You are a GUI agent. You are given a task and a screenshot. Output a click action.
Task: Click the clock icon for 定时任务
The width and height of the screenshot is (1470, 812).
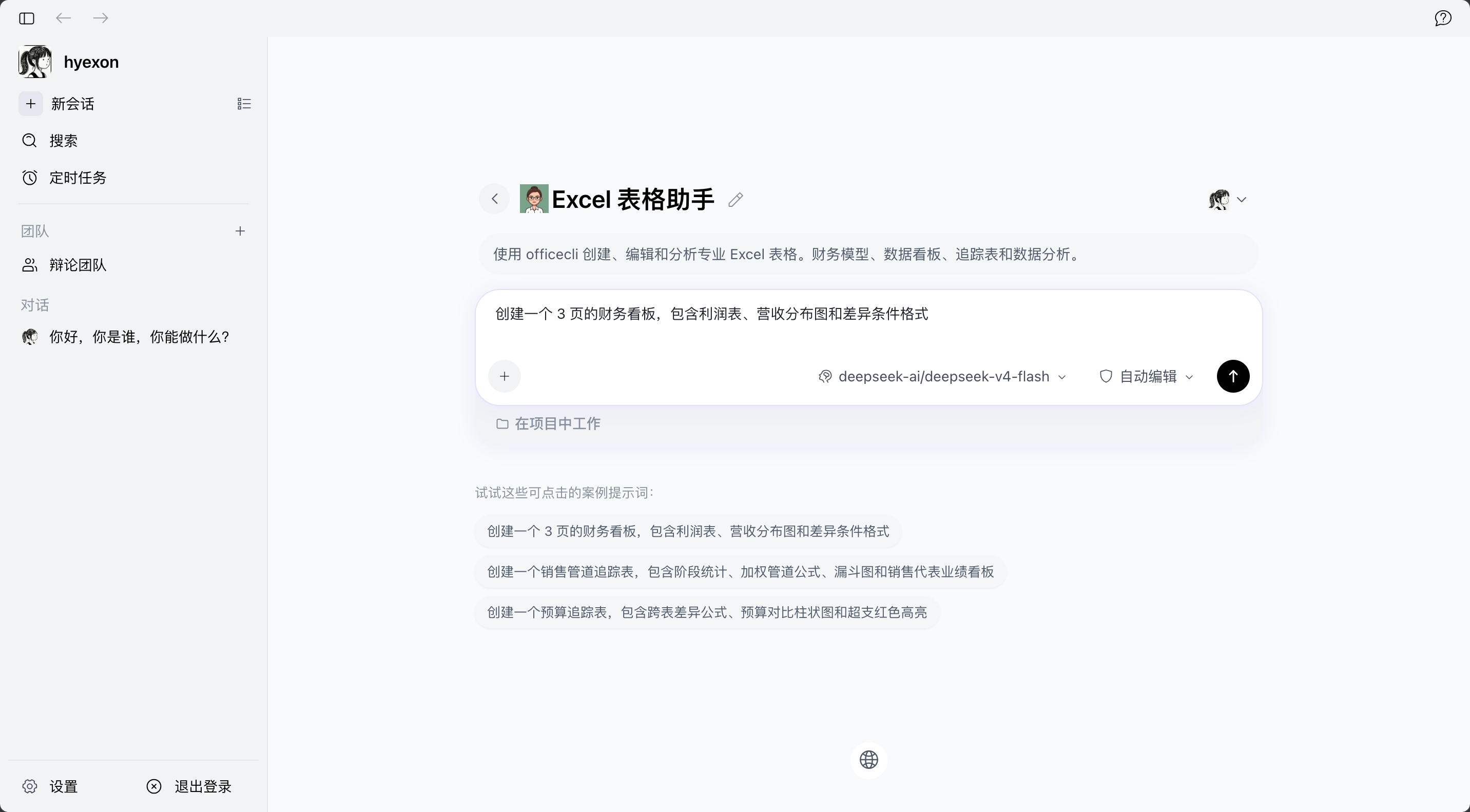pos(30,178)
